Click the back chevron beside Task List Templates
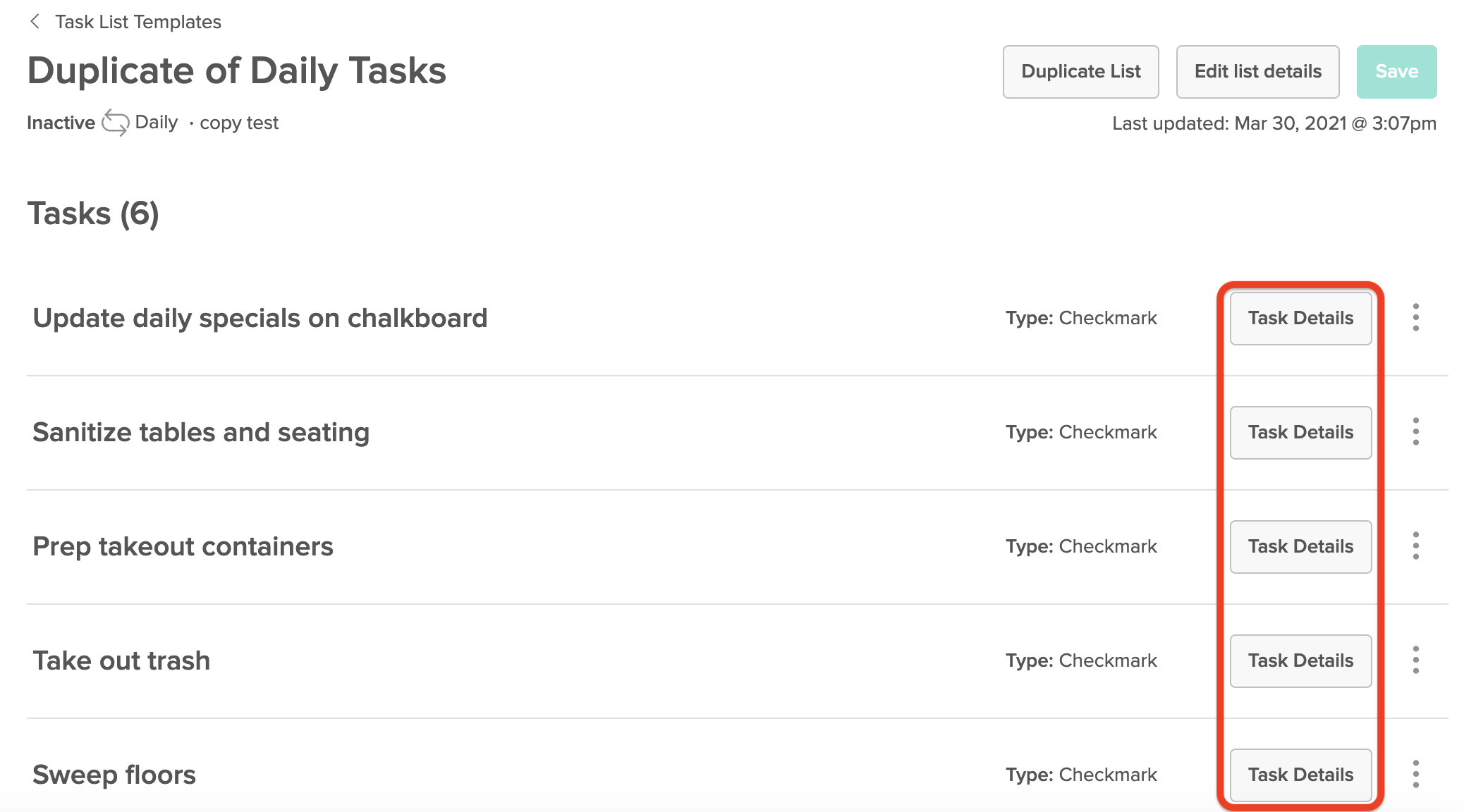Screen dimensions: 1464x812 tap(35, 22)
